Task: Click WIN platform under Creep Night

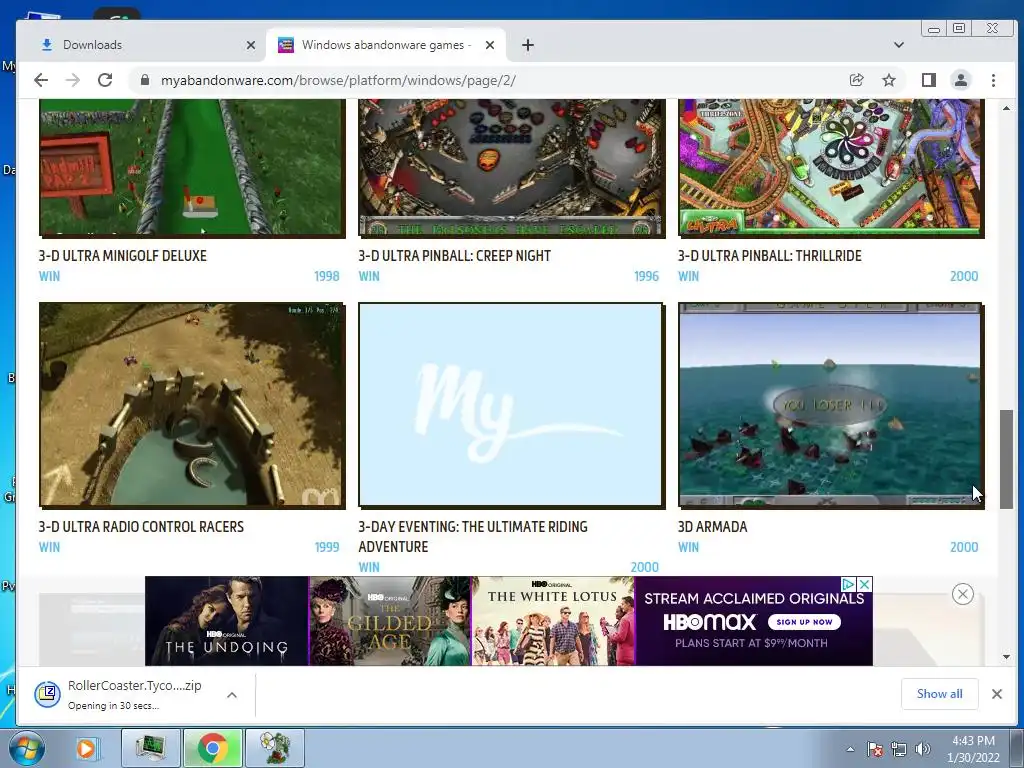Action: click(x=369, y=276)
